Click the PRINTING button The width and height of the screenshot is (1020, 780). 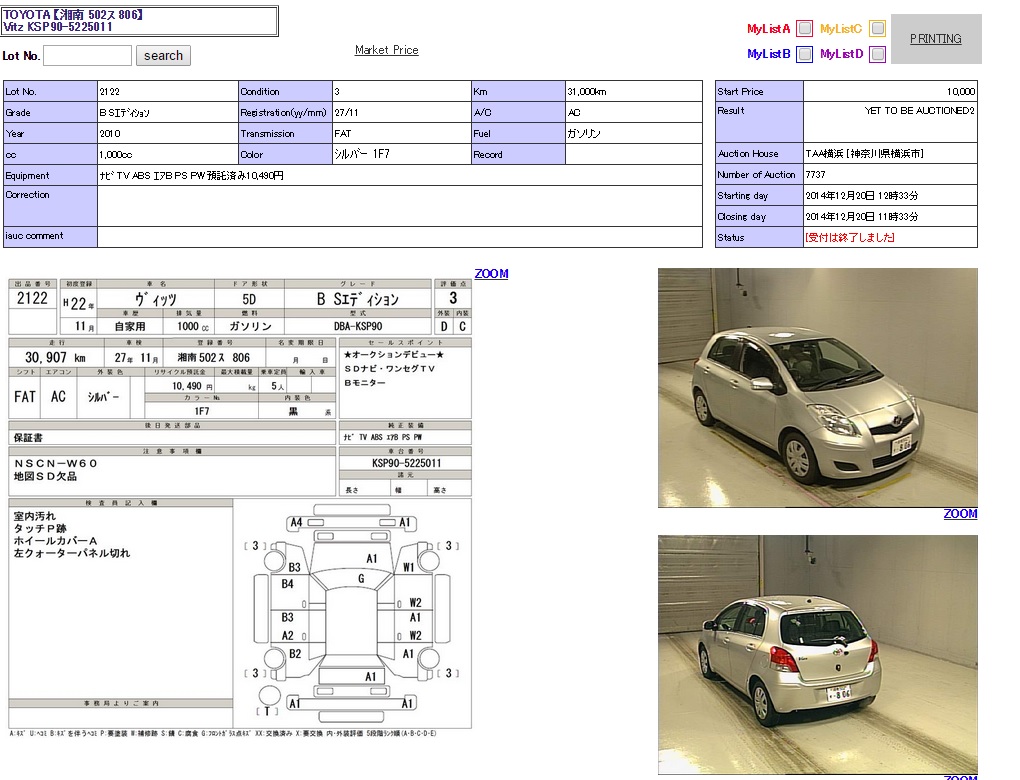(935, 39)
